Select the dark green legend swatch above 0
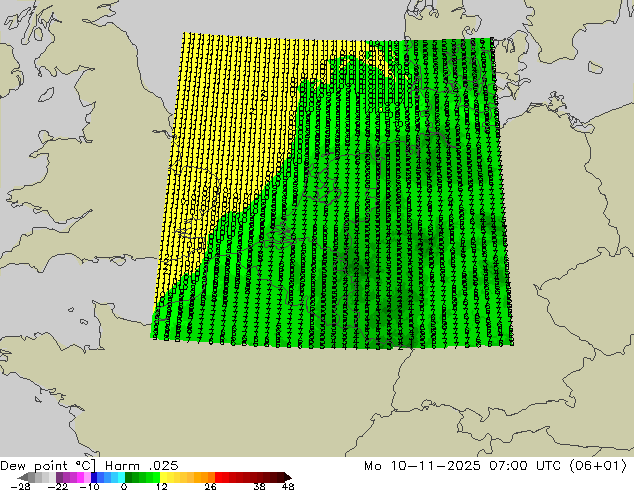Screen dimensions: 634x490 128,477
